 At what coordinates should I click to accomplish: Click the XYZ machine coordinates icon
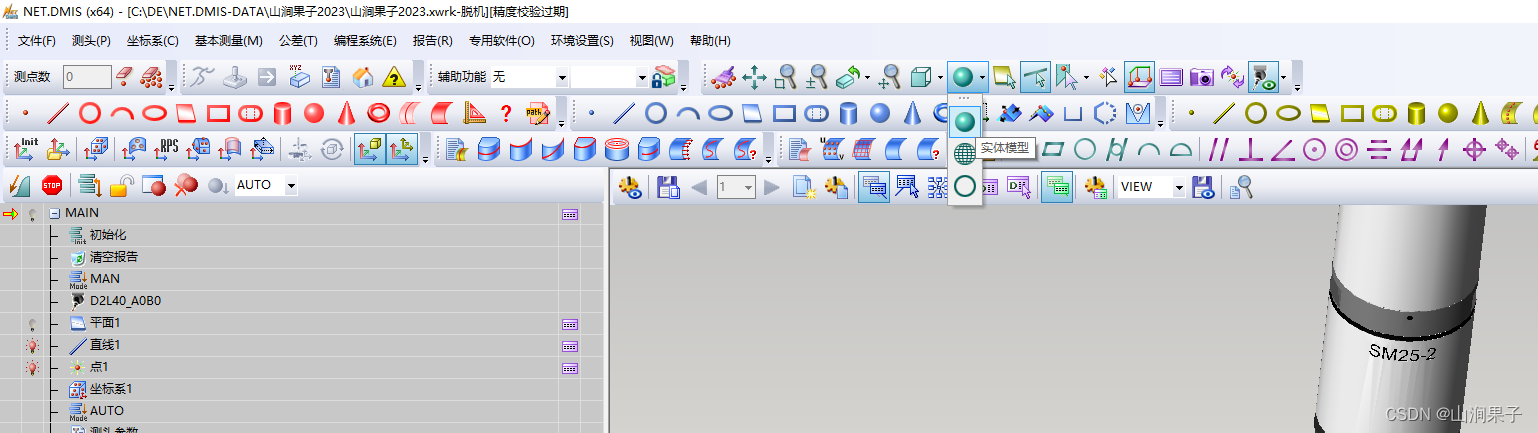[x=298, y=76]
